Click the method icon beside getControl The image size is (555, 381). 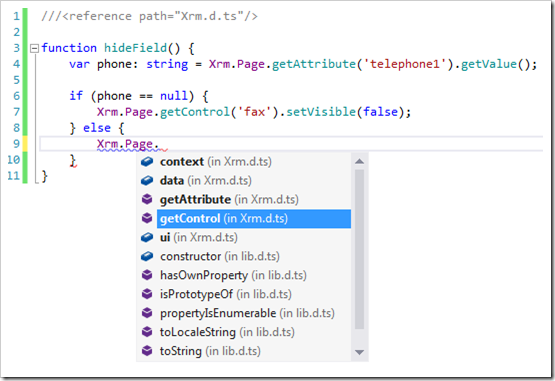(x=147, y=218)
